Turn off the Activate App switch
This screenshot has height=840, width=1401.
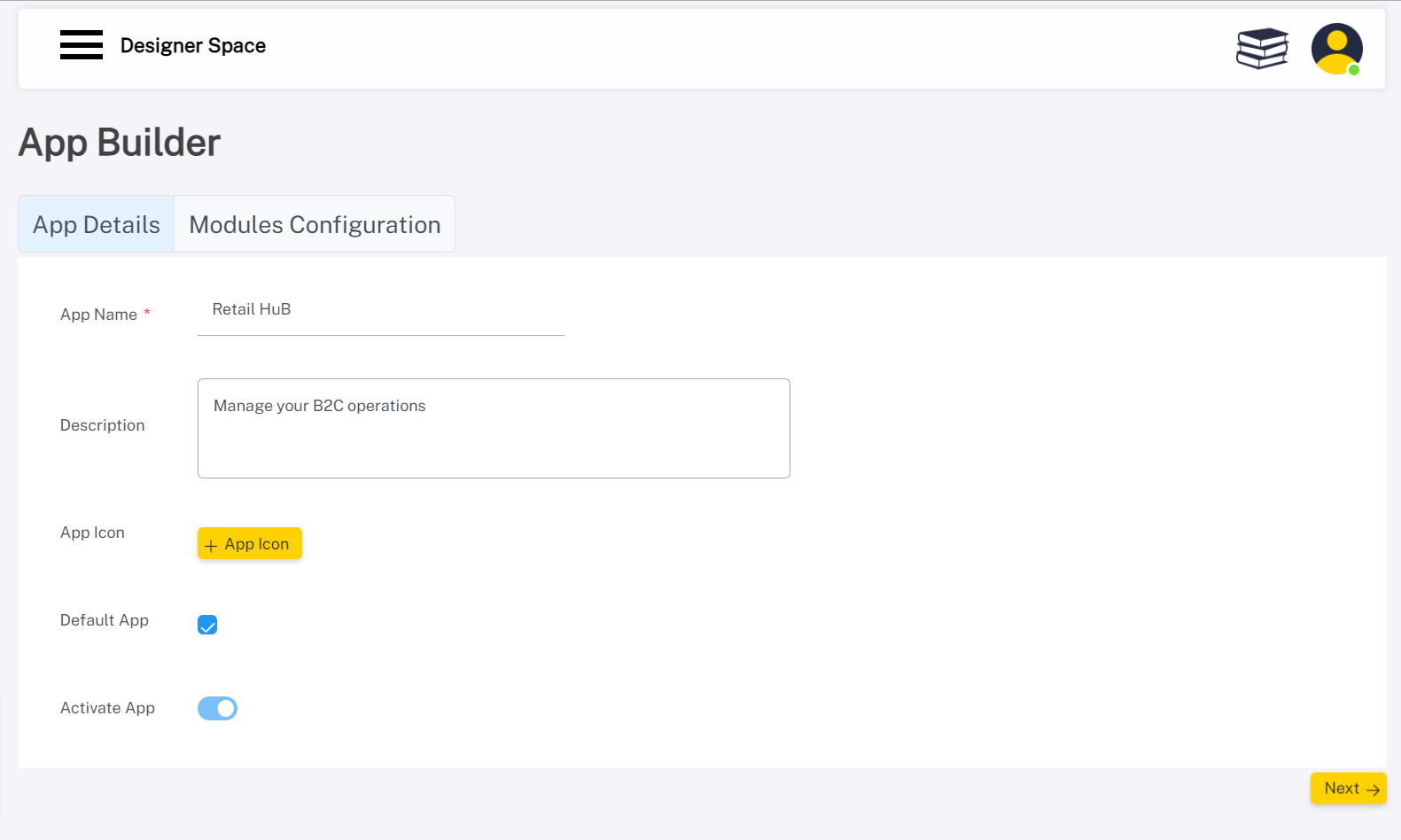click(x=217, y=708)
